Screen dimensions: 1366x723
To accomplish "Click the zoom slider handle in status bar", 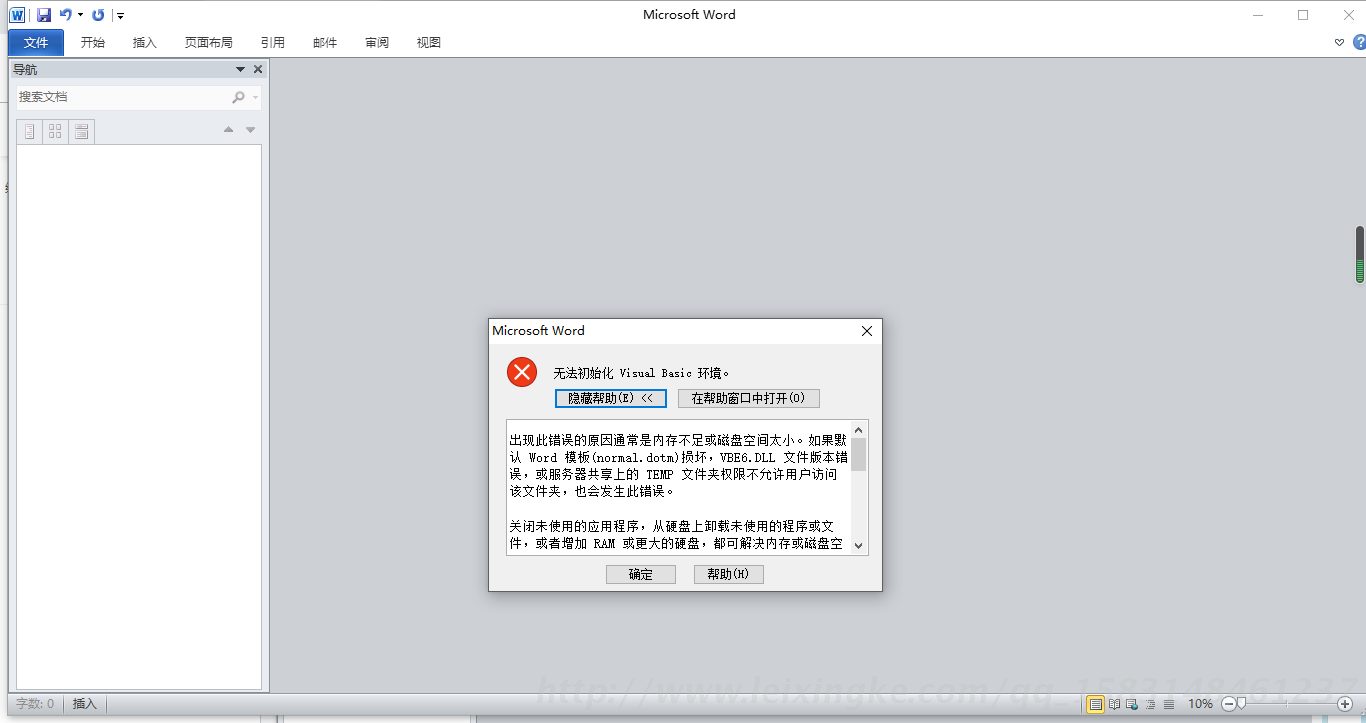I will coord(1241,704).
